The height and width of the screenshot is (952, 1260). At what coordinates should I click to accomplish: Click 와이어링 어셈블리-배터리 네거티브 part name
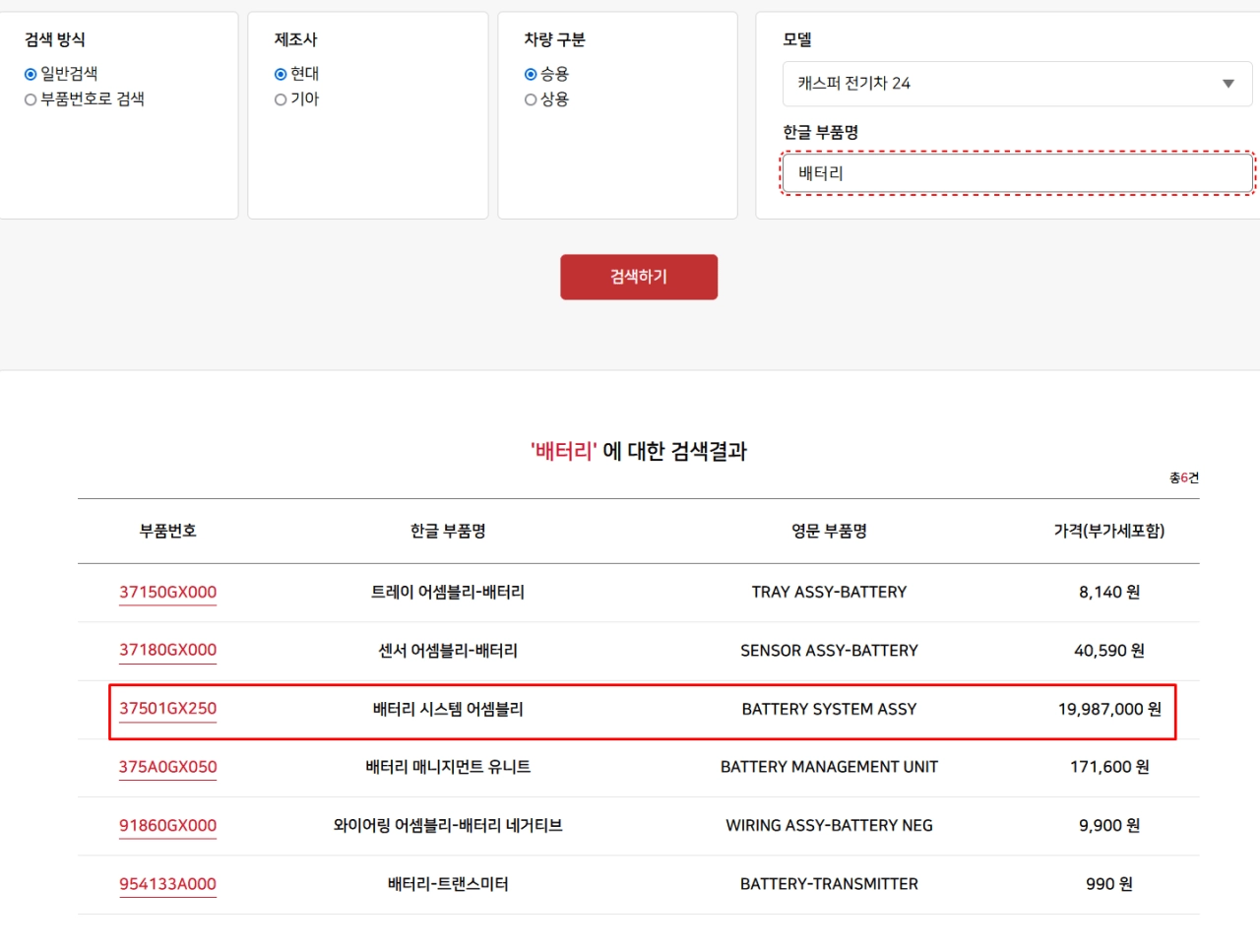click(x=448, y=825)
